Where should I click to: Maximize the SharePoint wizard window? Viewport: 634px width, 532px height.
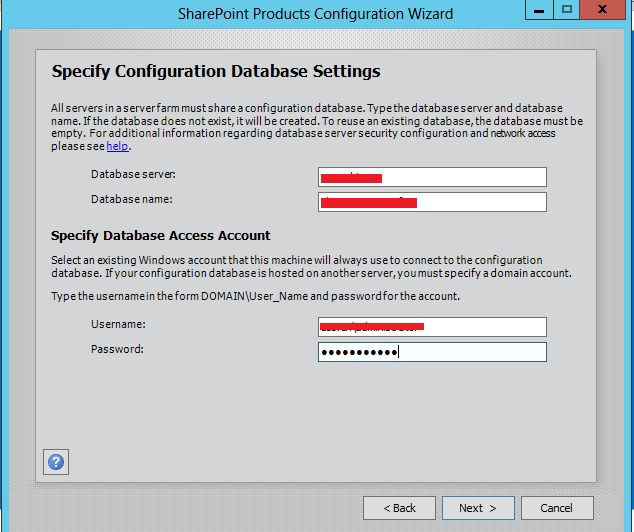point(566,10)
